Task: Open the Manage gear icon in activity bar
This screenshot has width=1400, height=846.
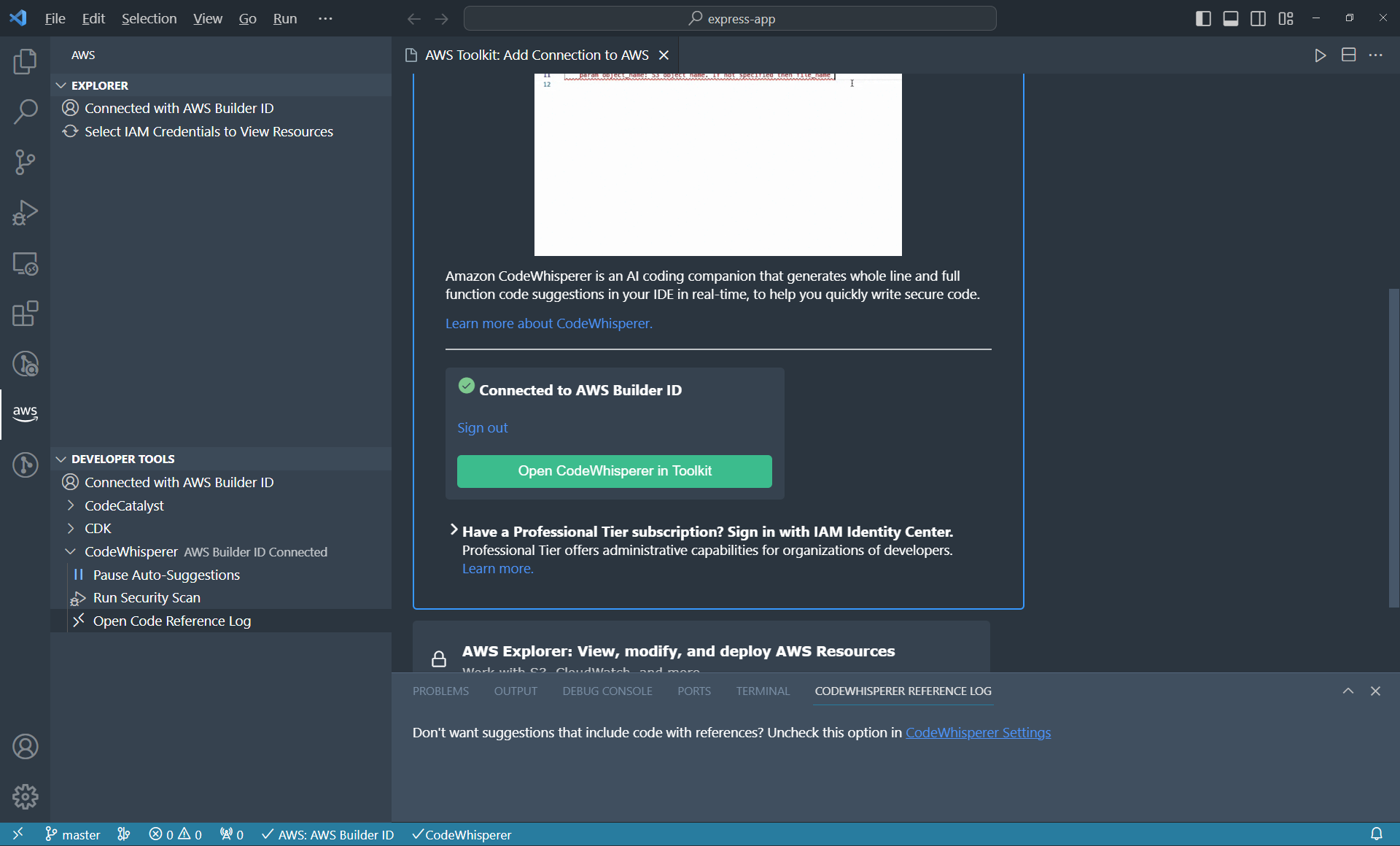Action: coord(25,796)
